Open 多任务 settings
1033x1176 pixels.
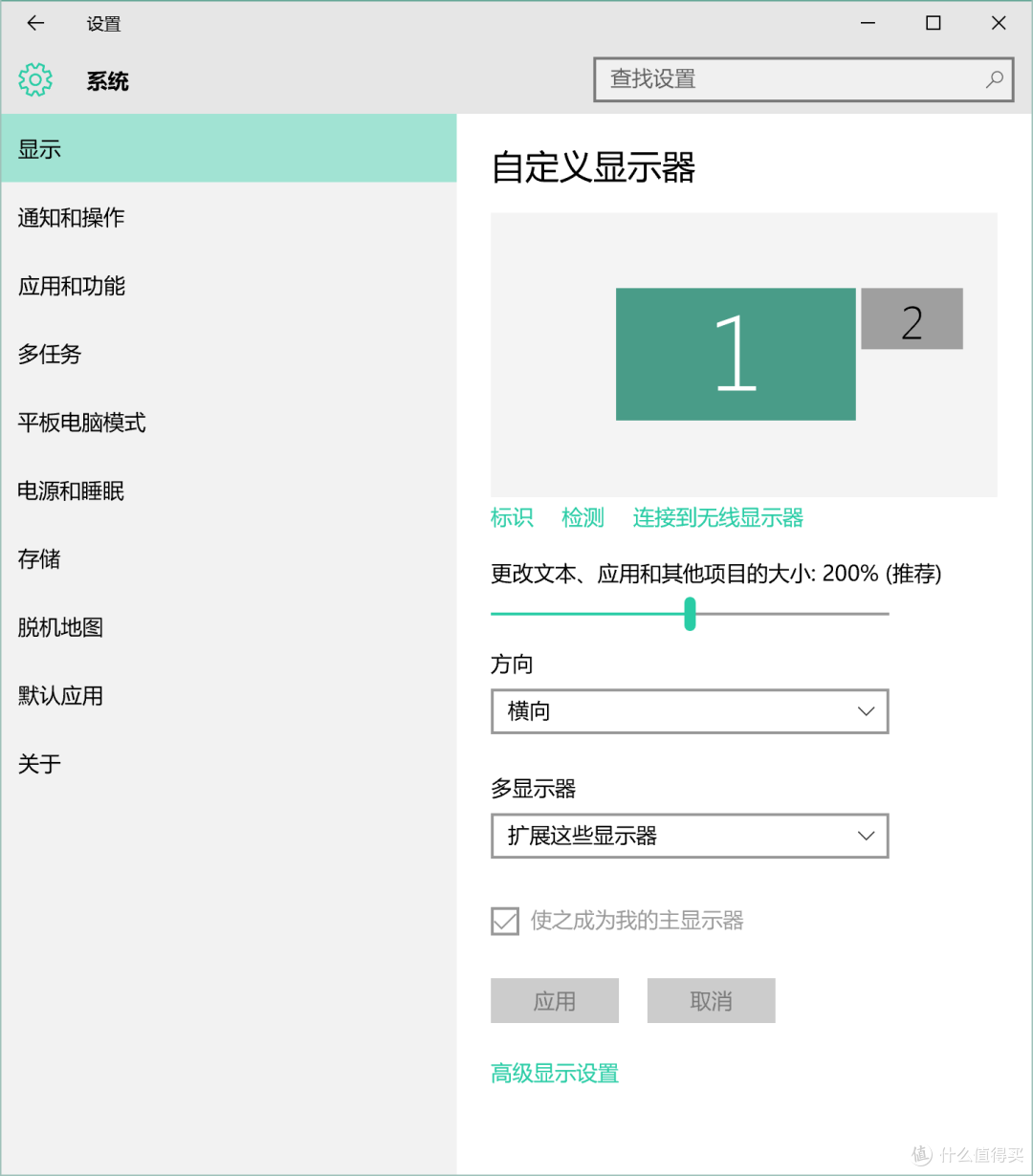point(229,354)
